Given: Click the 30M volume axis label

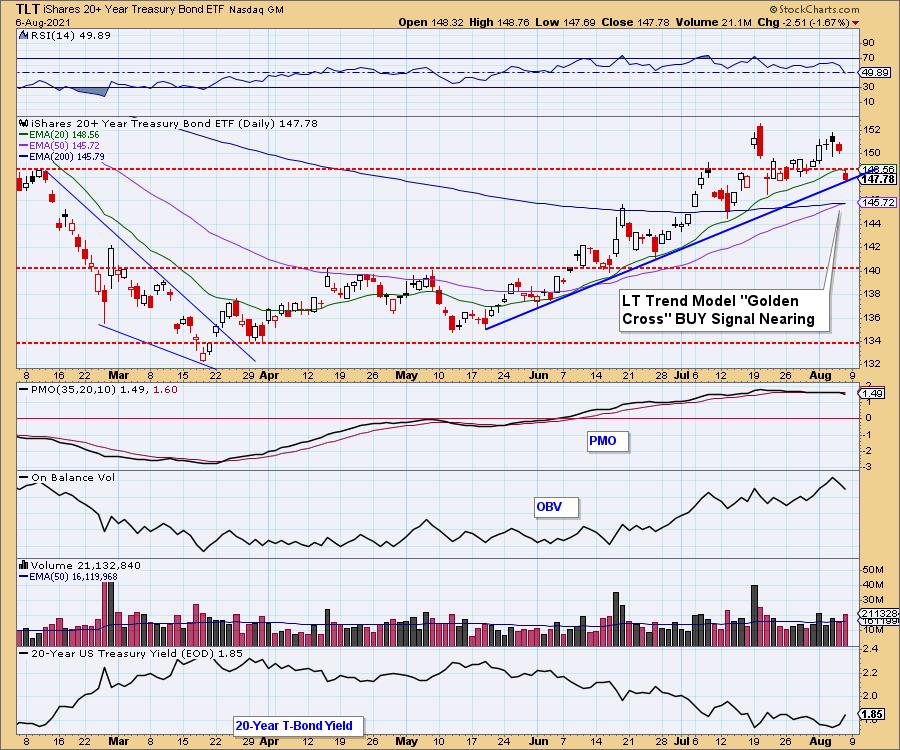Looking at the screenshot, I should (873, 600).
